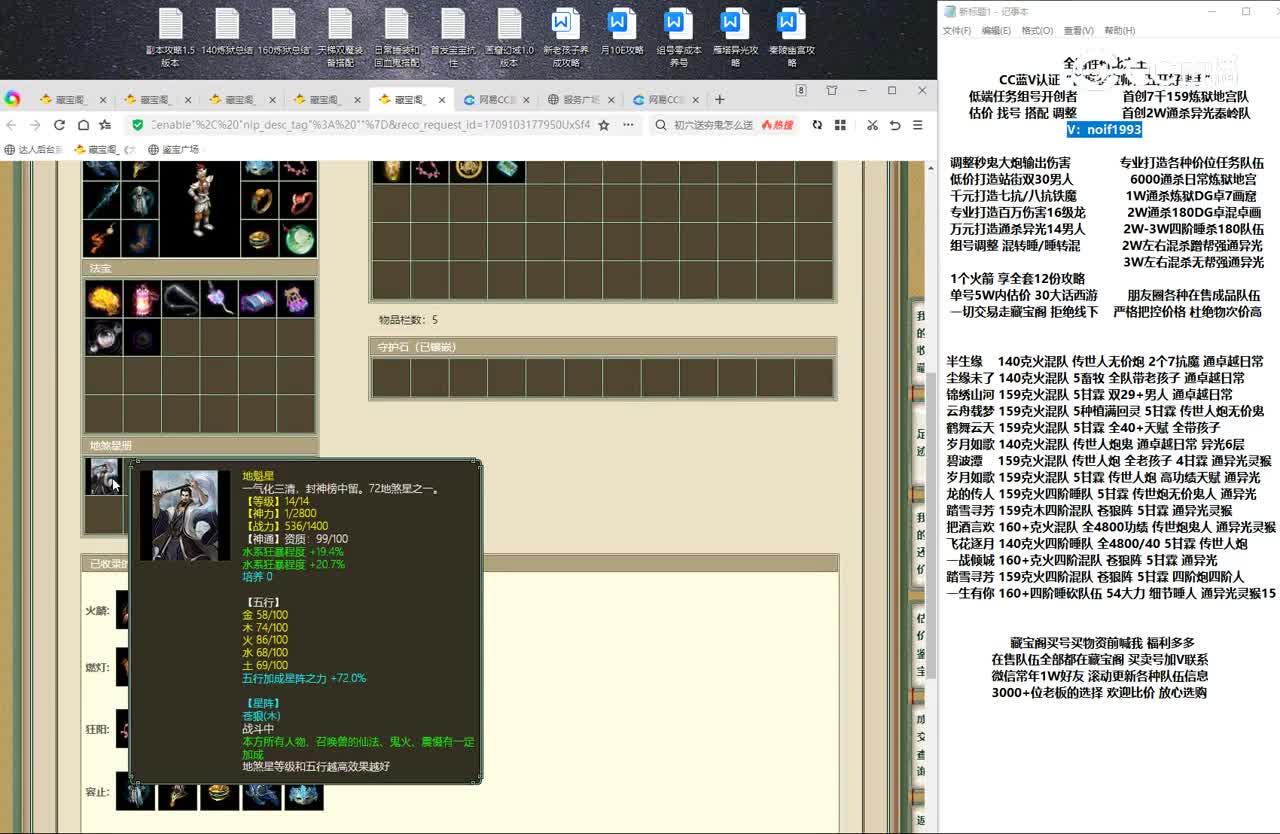The height and width of the screenshot is (834, 1280).
Task: Switch to the first 藏宝阁 tab
Action: 71,100
